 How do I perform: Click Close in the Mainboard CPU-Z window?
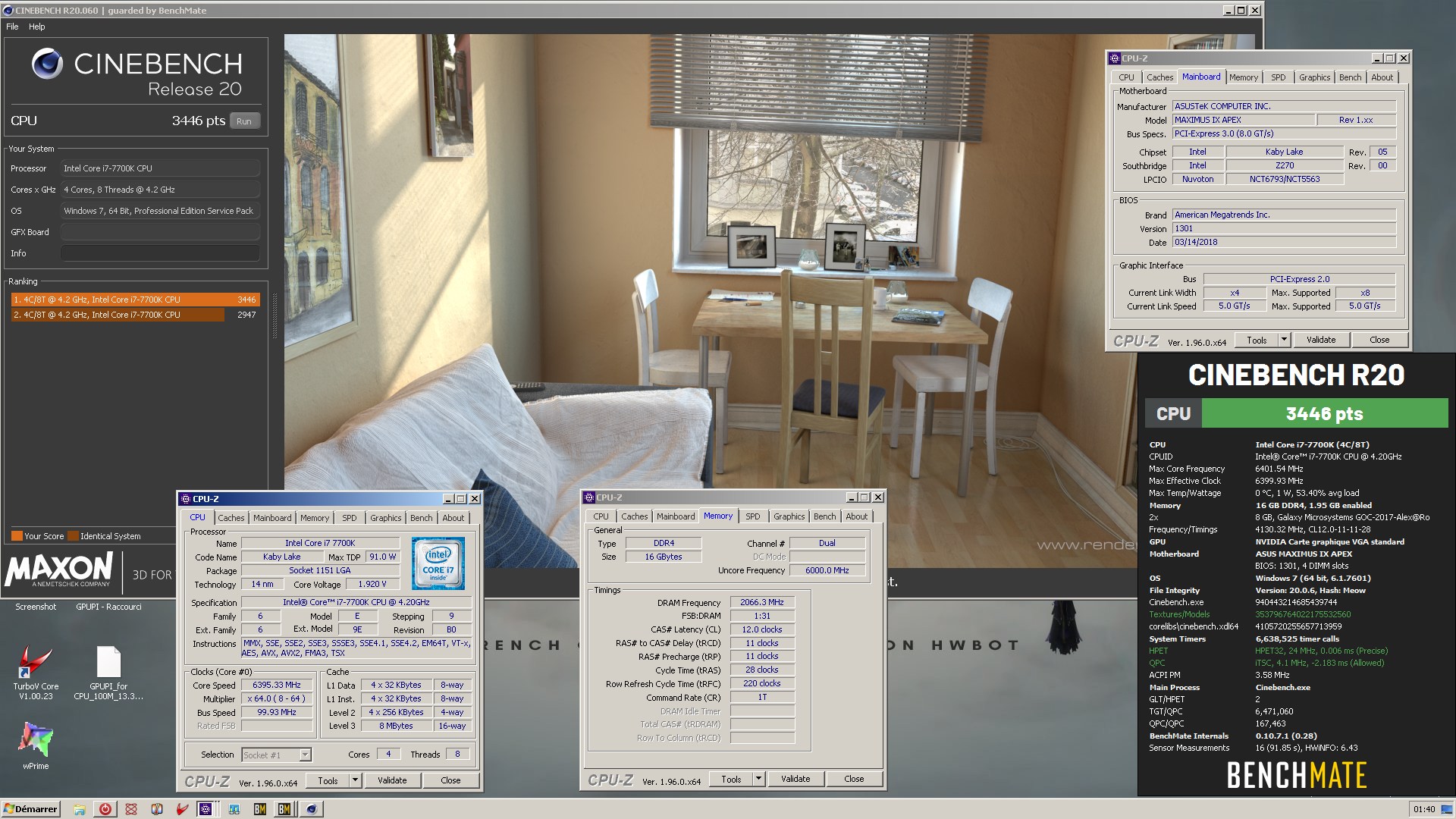(1379, 340)
